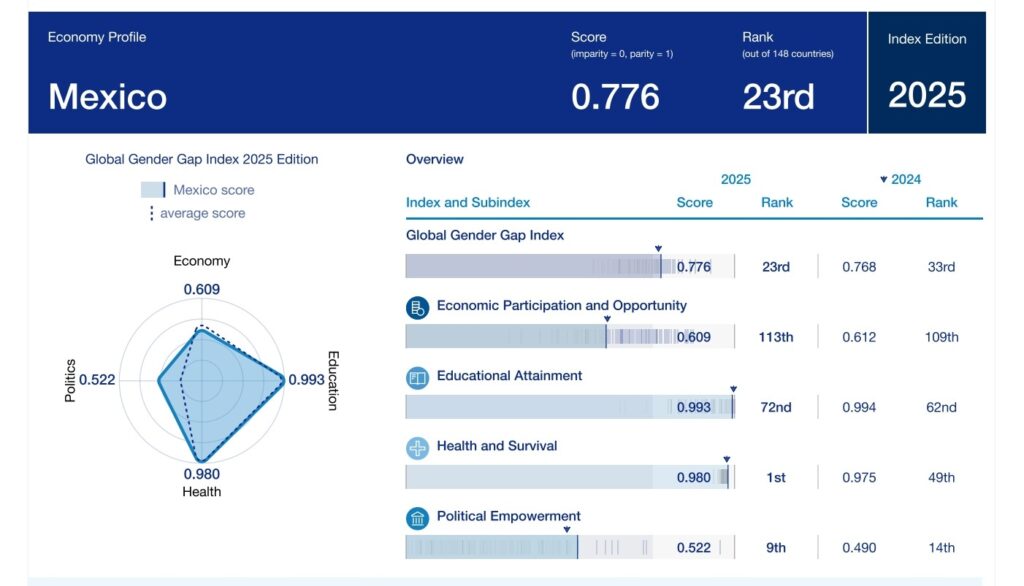Click the Politics 0.522 value on radar chart
This screenshot has height=586, width=1024.
(x=96, y=380)
